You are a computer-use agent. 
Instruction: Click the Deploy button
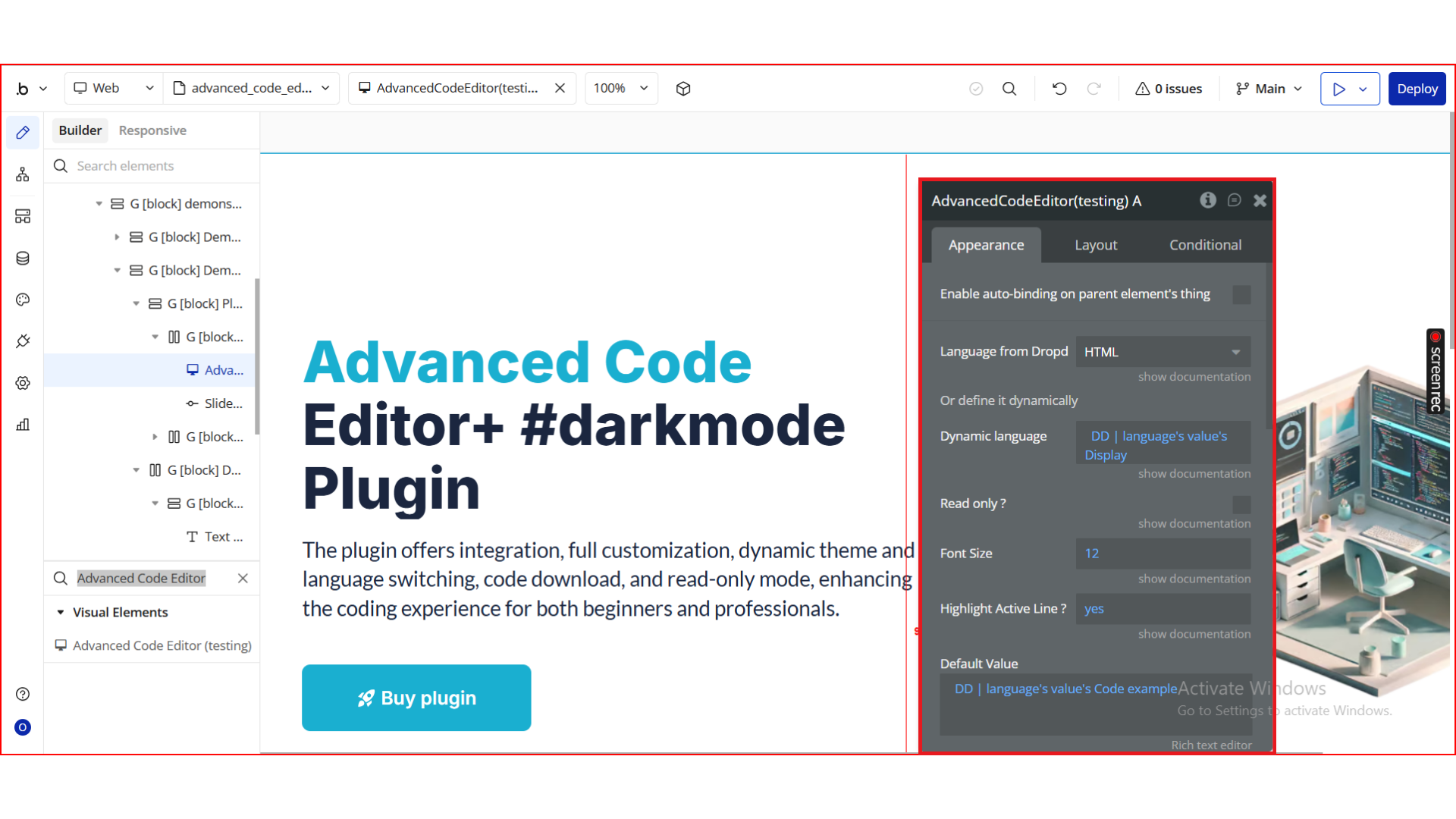click(x=1417, y=89)
